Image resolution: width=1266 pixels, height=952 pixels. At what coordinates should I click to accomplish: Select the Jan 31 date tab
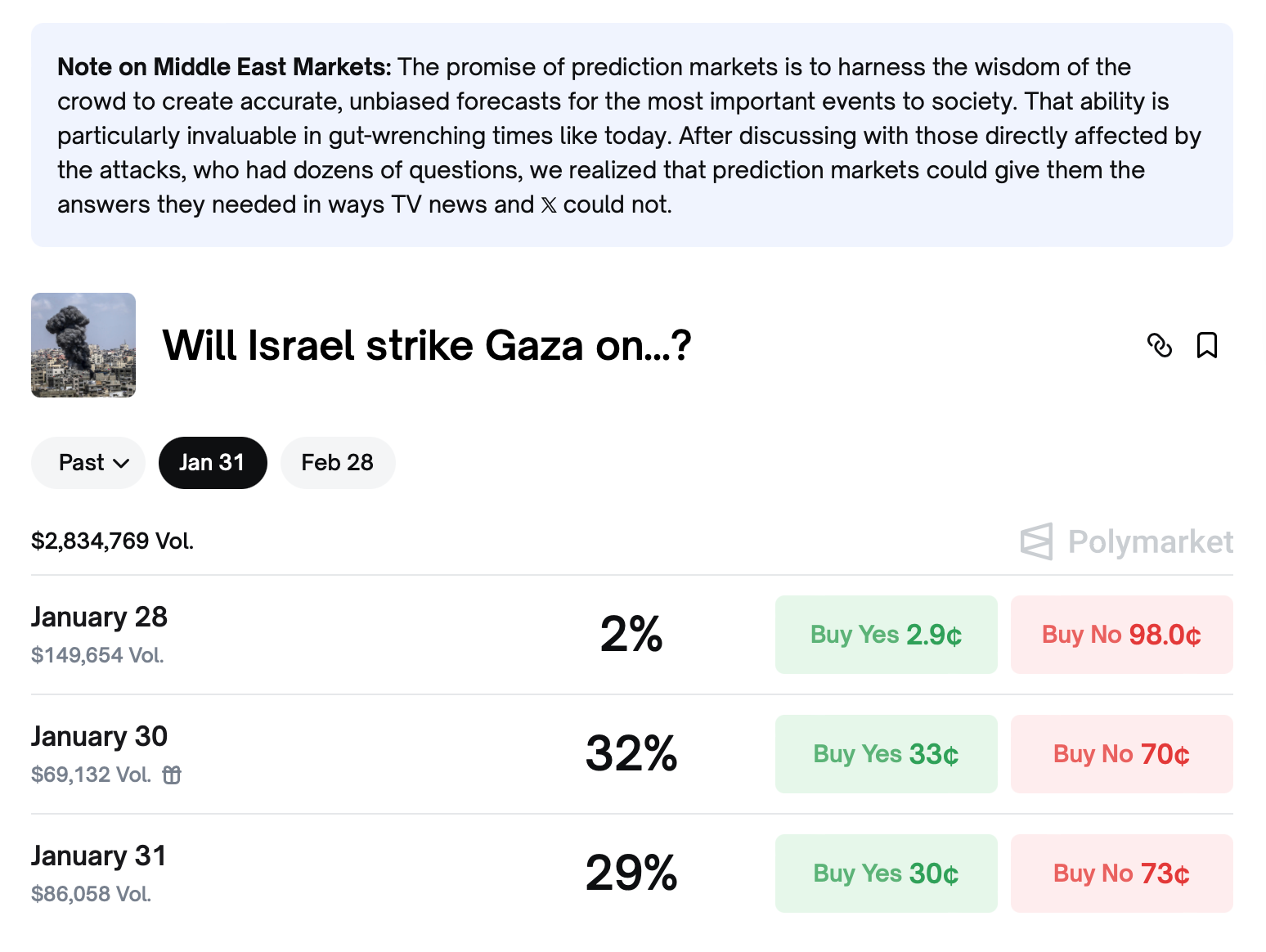coord(213,463)
